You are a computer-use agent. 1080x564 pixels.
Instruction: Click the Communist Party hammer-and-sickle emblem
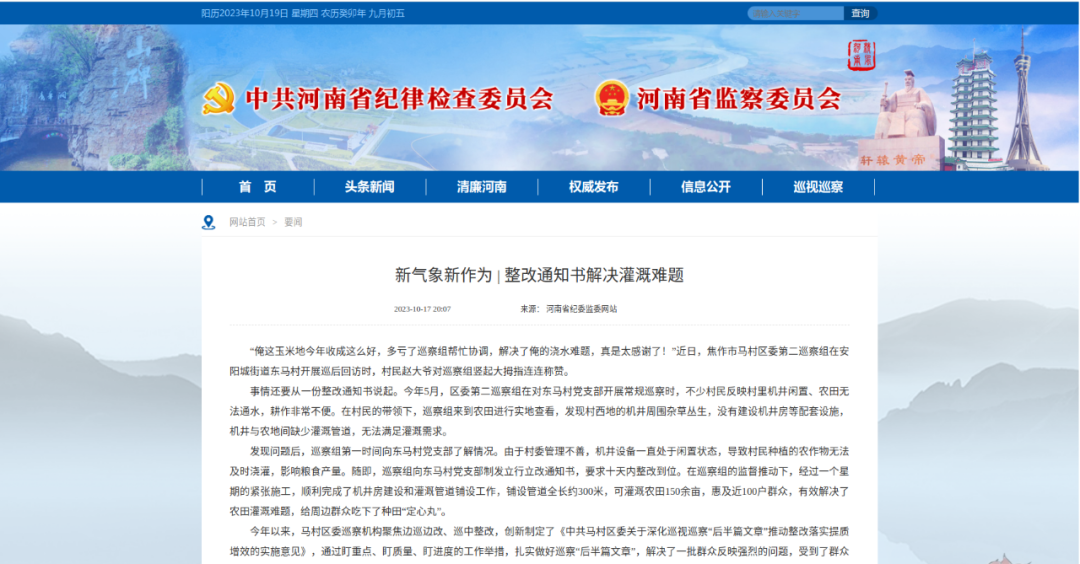point(217,98)
